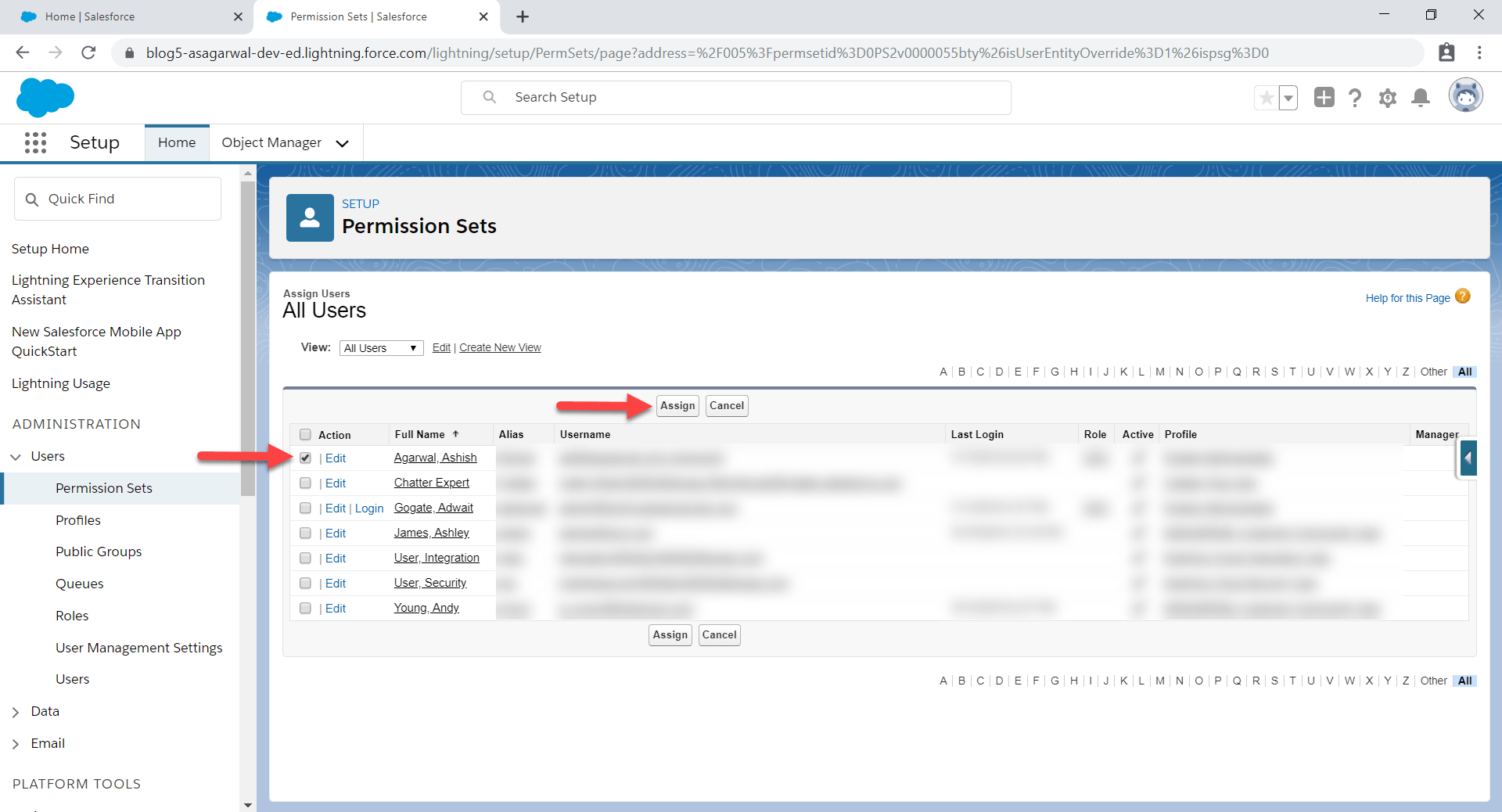Switch to Object Manager tab
The width and height of the screenshot is (1502, 812).
click(271, 142)
